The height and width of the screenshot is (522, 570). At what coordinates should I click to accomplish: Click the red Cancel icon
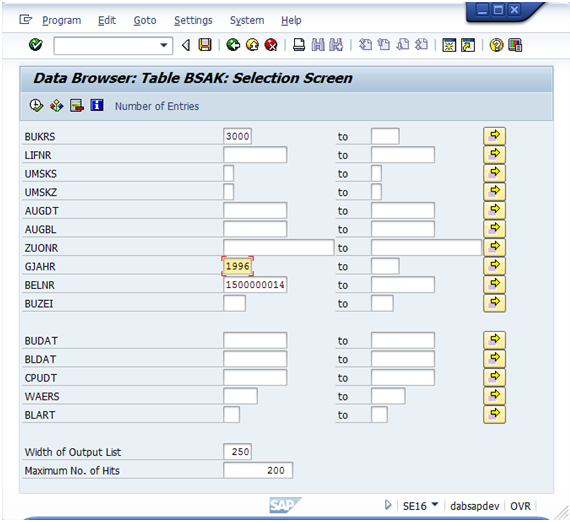[271, 45]
